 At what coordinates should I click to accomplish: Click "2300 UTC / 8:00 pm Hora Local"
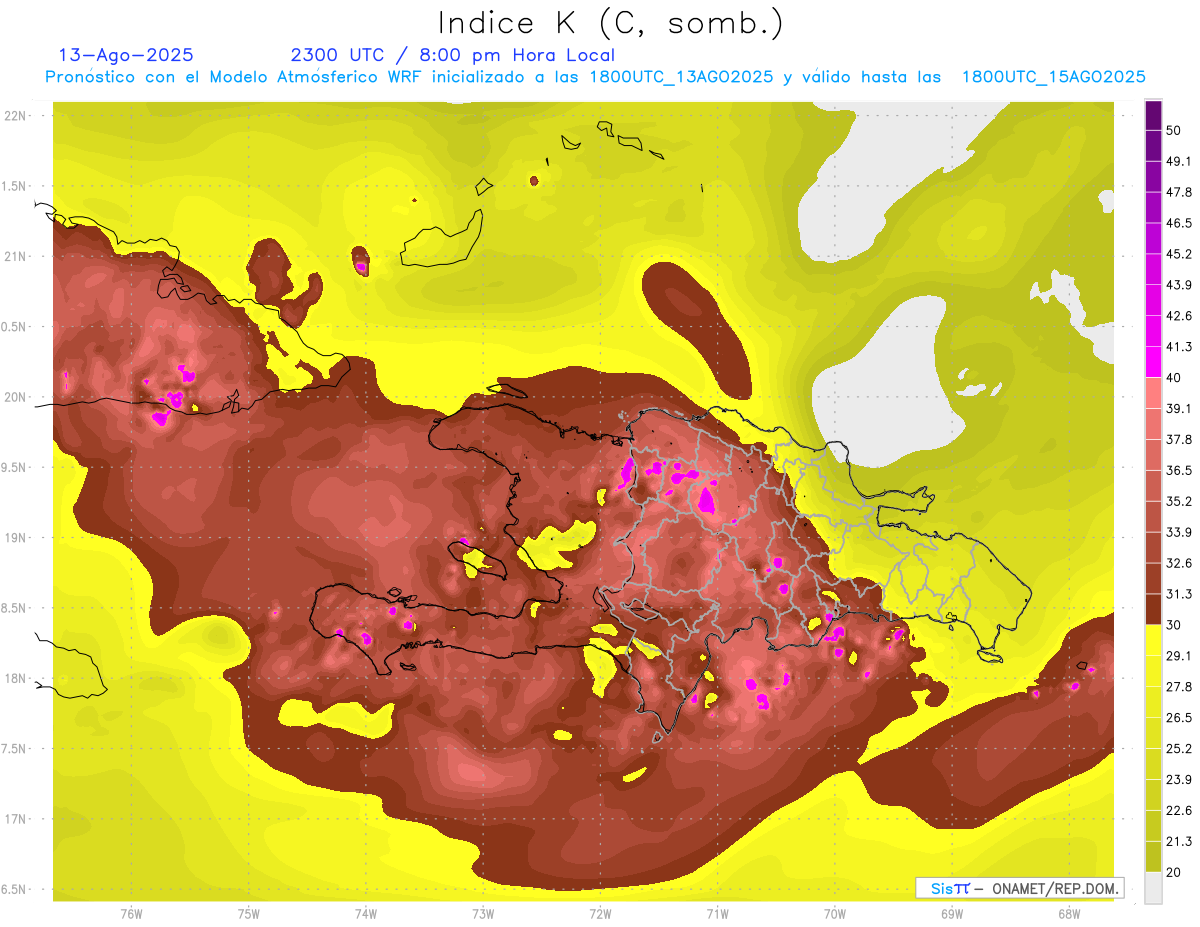pos(452,55)
